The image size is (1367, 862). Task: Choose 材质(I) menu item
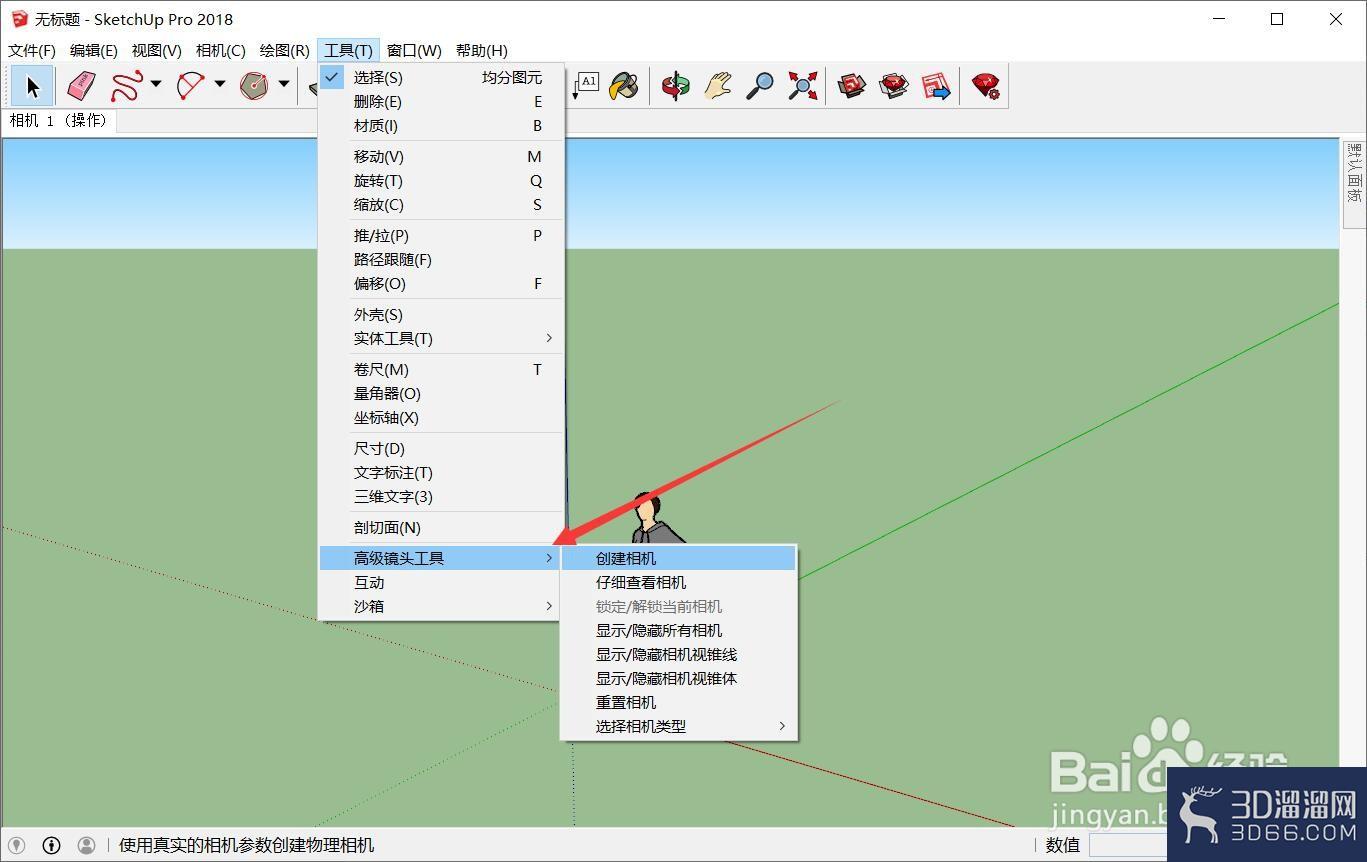pos(441,125)
